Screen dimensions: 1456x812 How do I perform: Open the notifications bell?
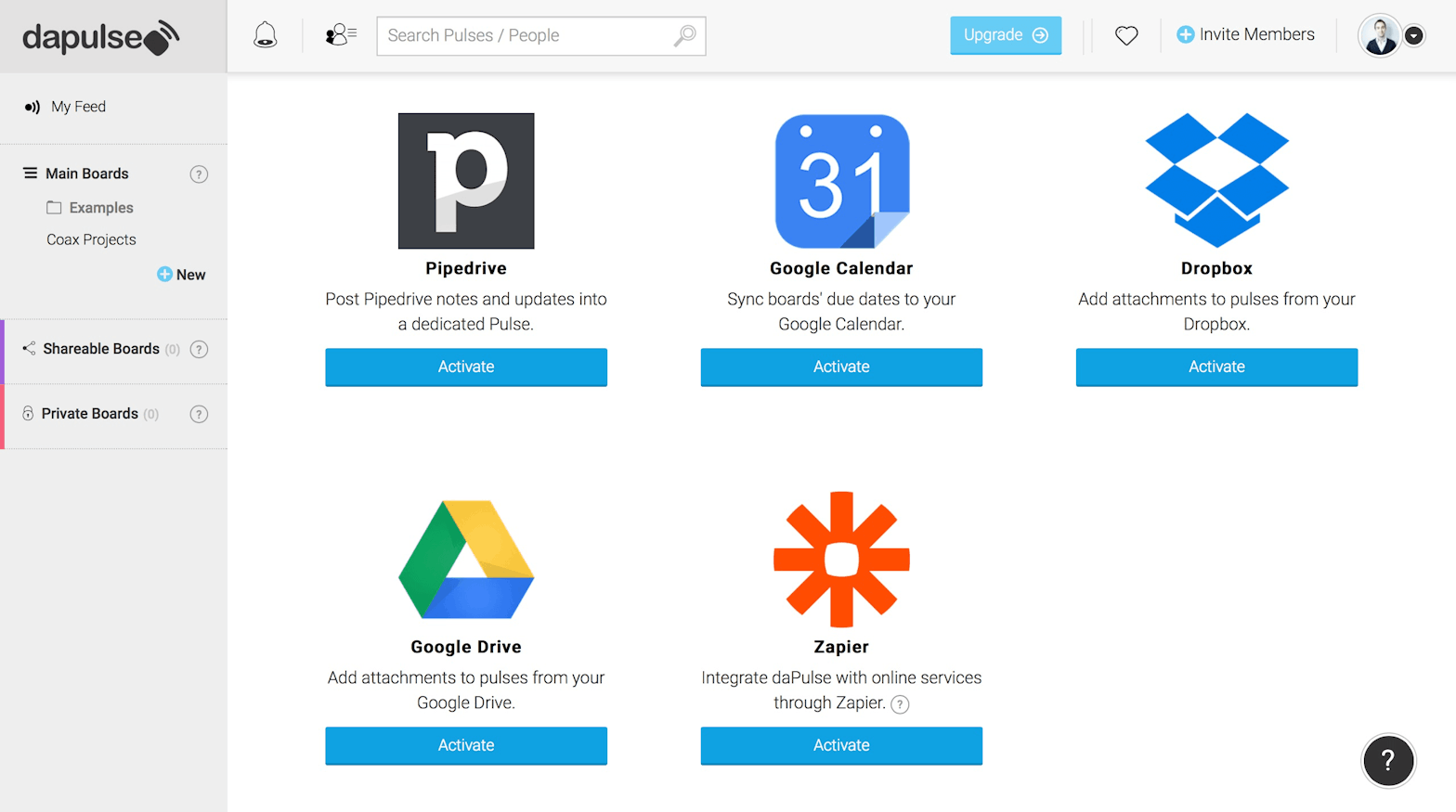pyautogui.click(x=266, y=35)
